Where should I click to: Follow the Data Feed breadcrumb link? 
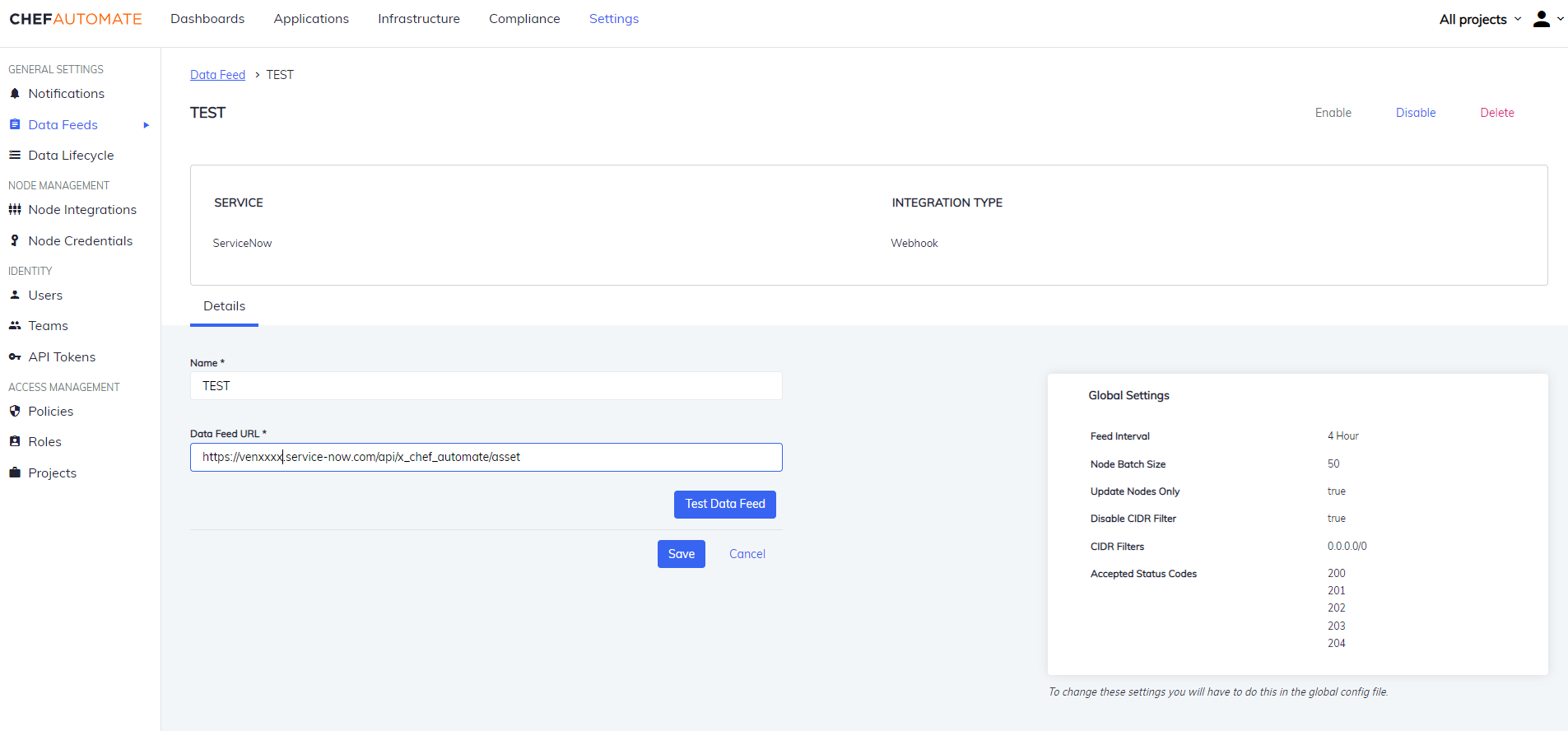pyautogui.click(x=217, y=75)
